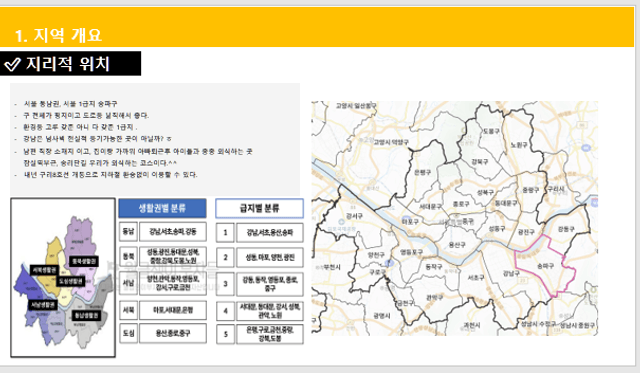Click the '관악구' label on large map
640x373 pixels.
click(x=434, y=297)
